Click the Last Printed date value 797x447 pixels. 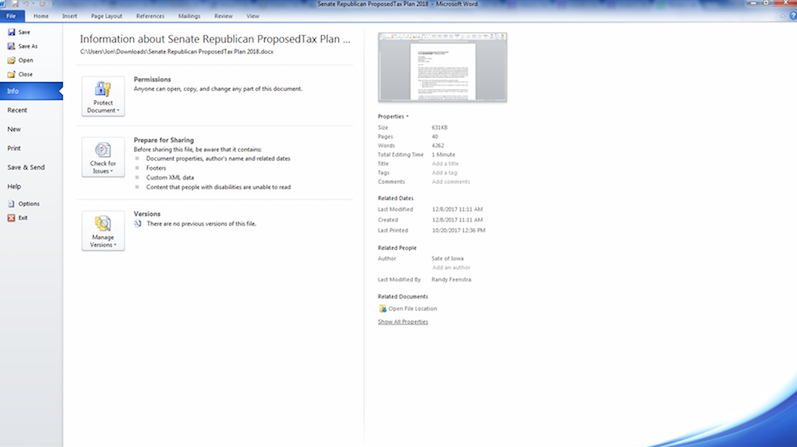(458, 230)
